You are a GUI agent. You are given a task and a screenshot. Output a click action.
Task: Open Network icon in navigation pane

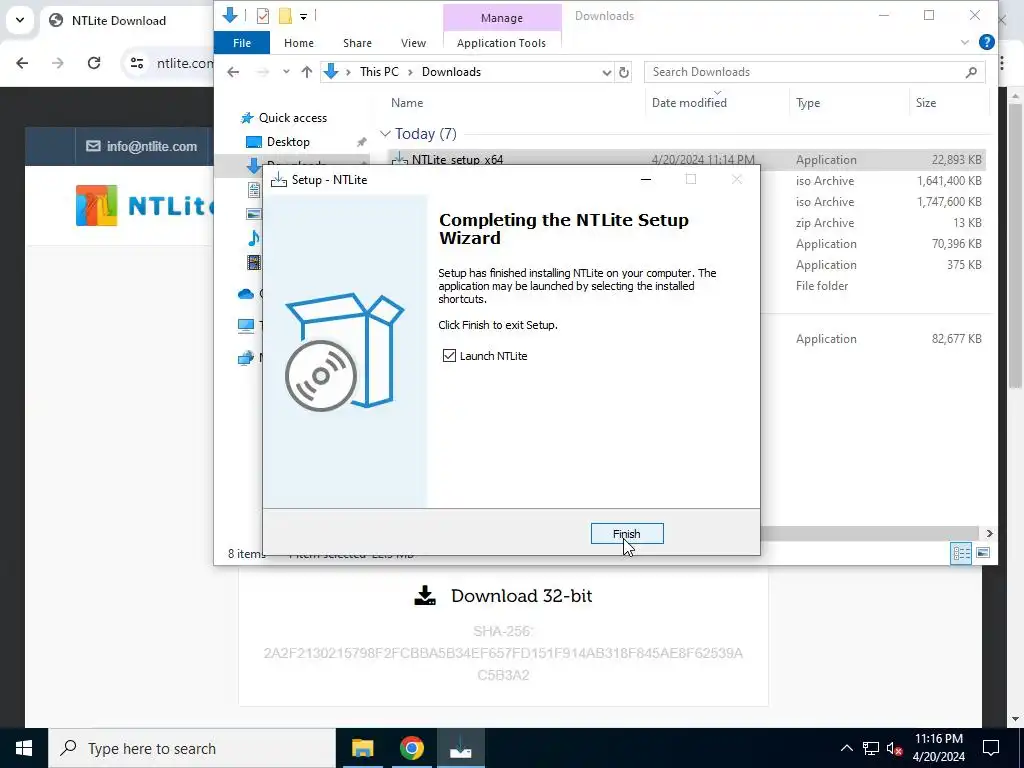coord(246,357)
